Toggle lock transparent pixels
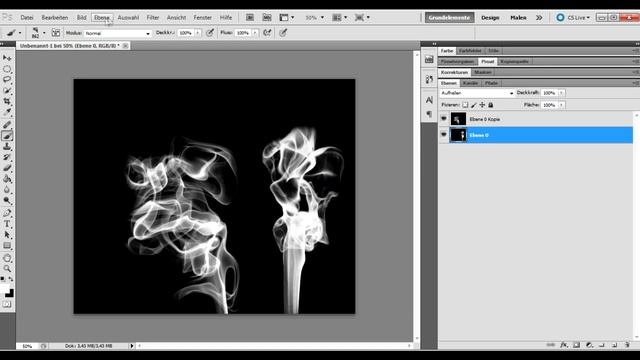Image resolution: width=640 pixels, height=360 pixels. click(x=465, y=105)
